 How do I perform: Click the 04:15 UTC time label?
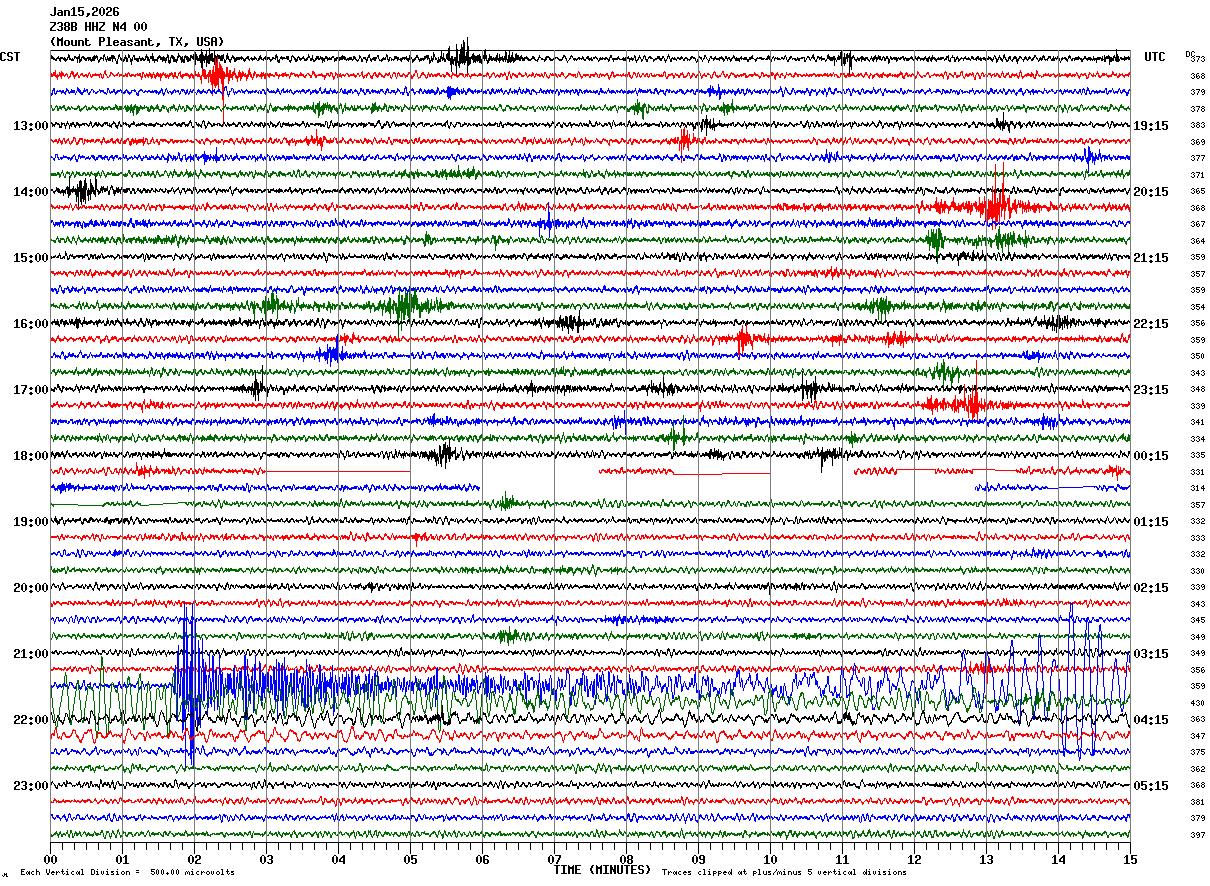coord(1151,720)
